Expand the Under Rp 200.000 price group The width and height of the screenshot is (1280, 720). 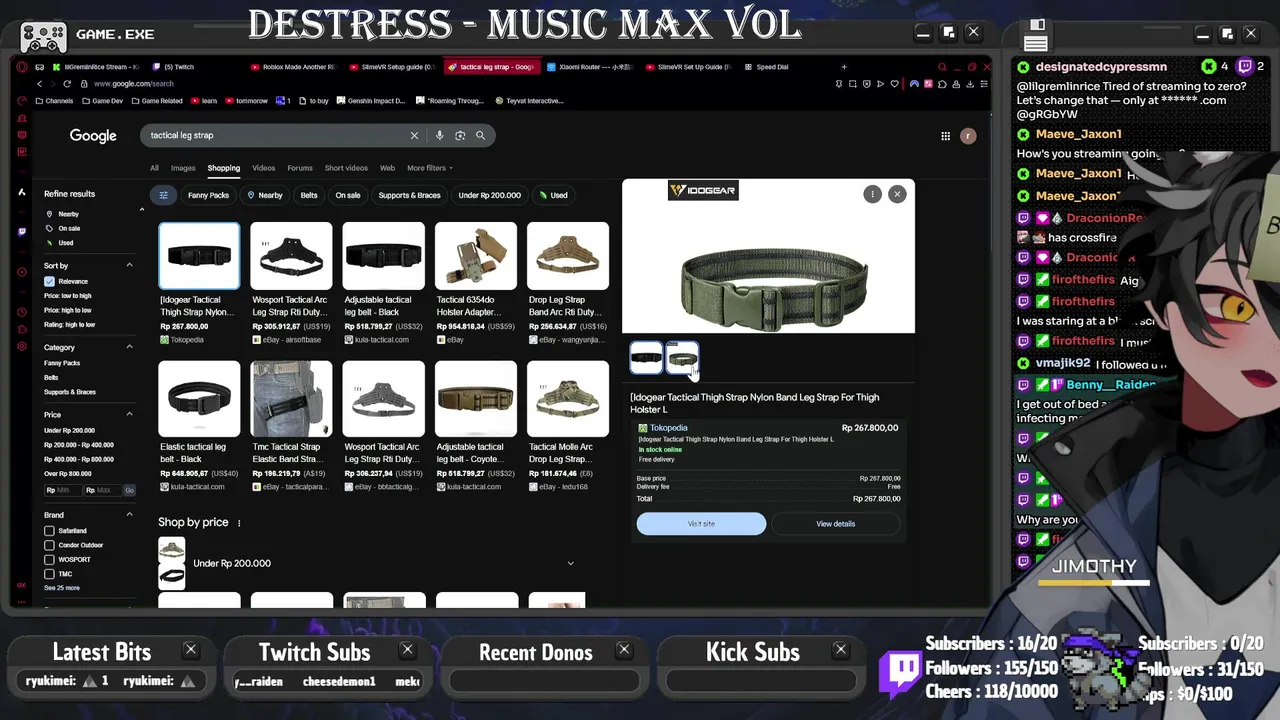point(571,563)
